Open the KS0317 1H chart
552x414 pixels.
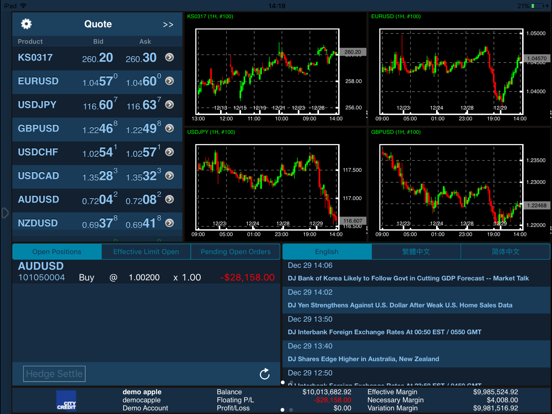(x=276, y=69)
